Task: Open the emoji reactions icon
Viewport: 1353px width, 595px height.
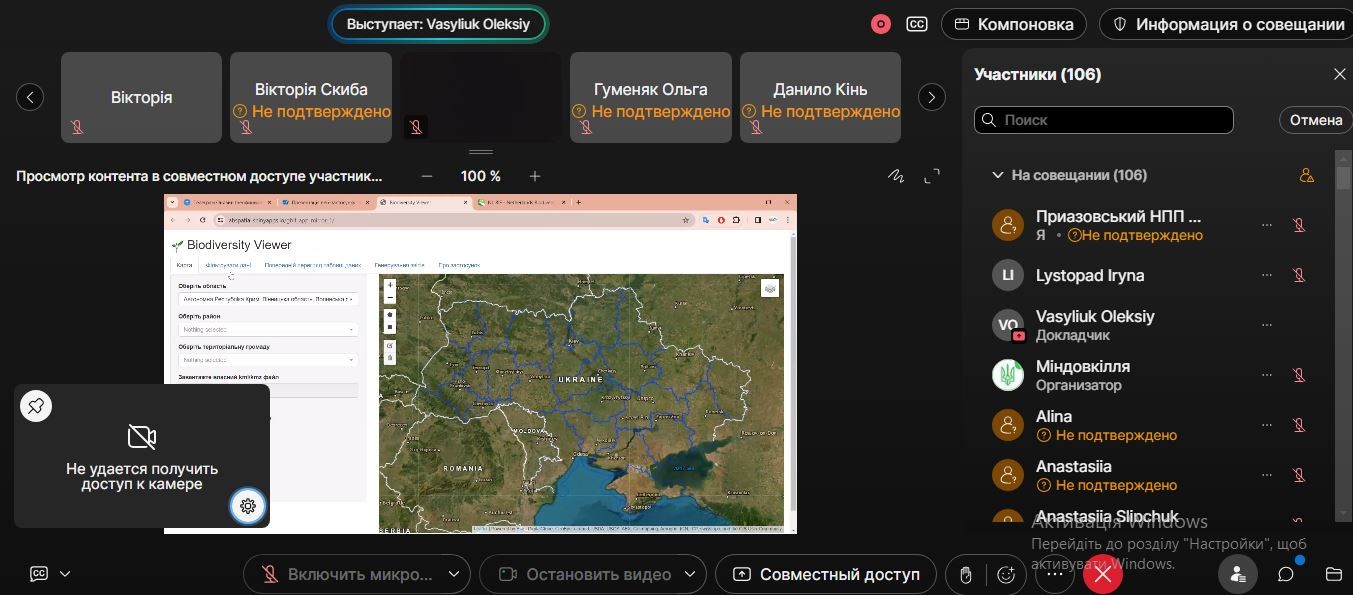Action: pyautogui.click(x=1006, y=575)
